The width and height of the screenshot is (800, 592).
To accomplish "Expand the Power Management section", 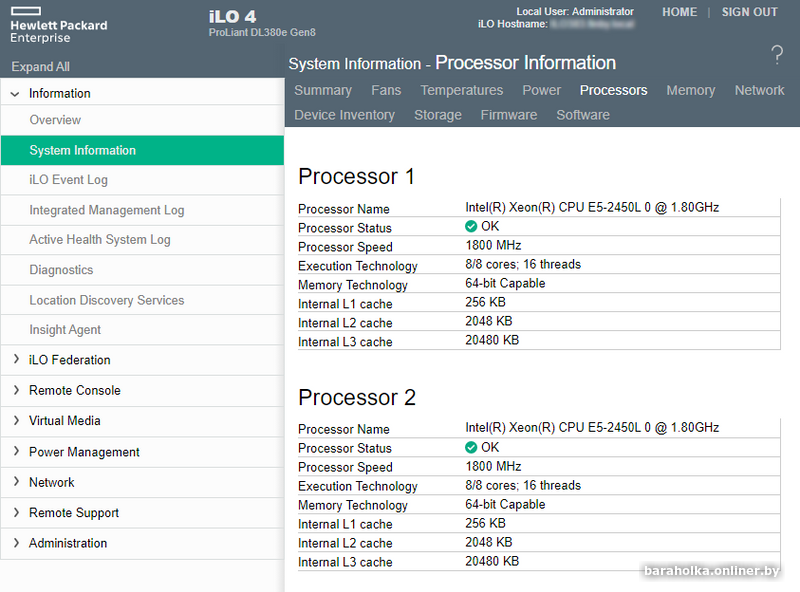I will pos(16,451).
